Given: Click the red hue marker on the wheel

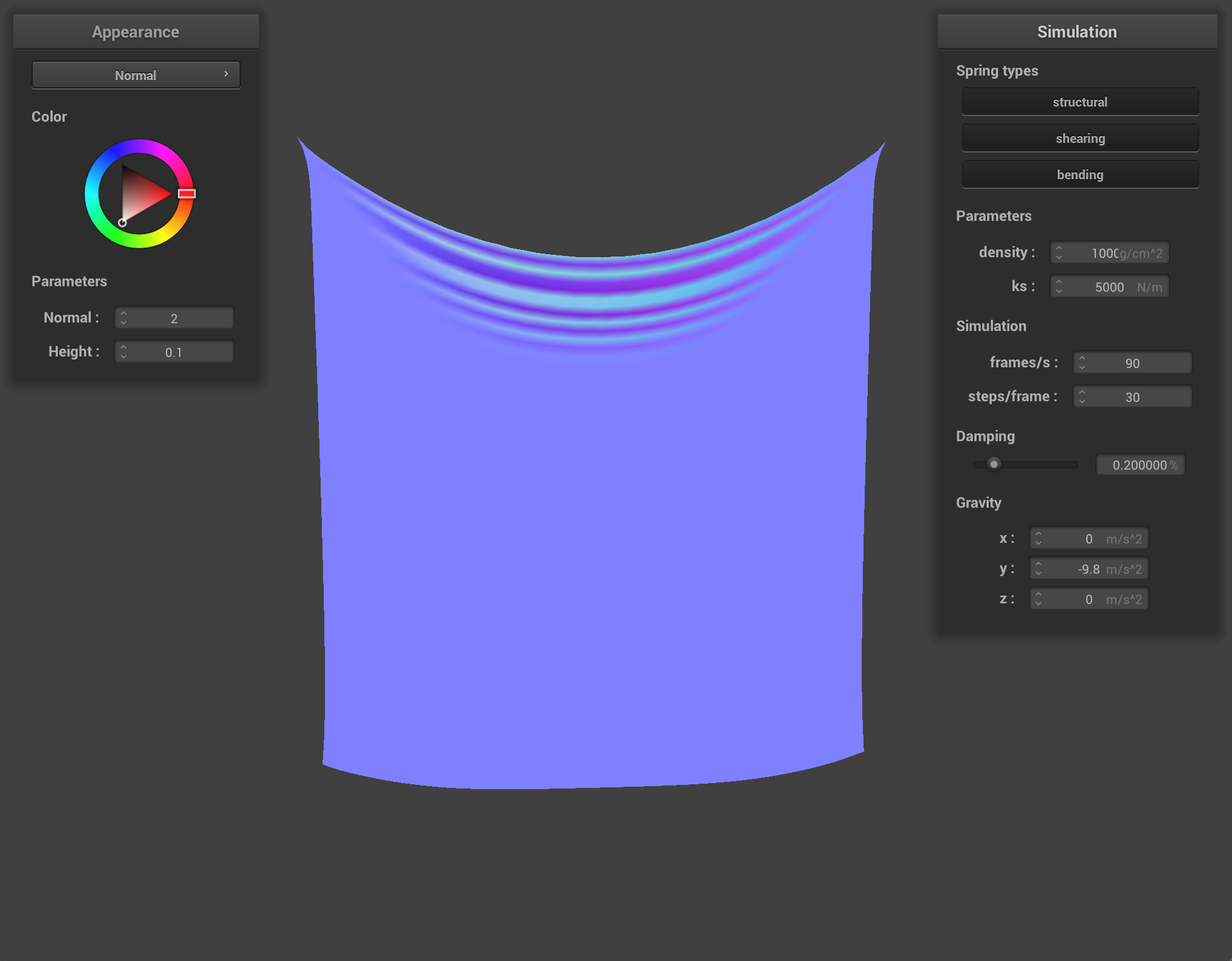Looking at the screenshot, I should pyautogui.click(x=187, y=194).
